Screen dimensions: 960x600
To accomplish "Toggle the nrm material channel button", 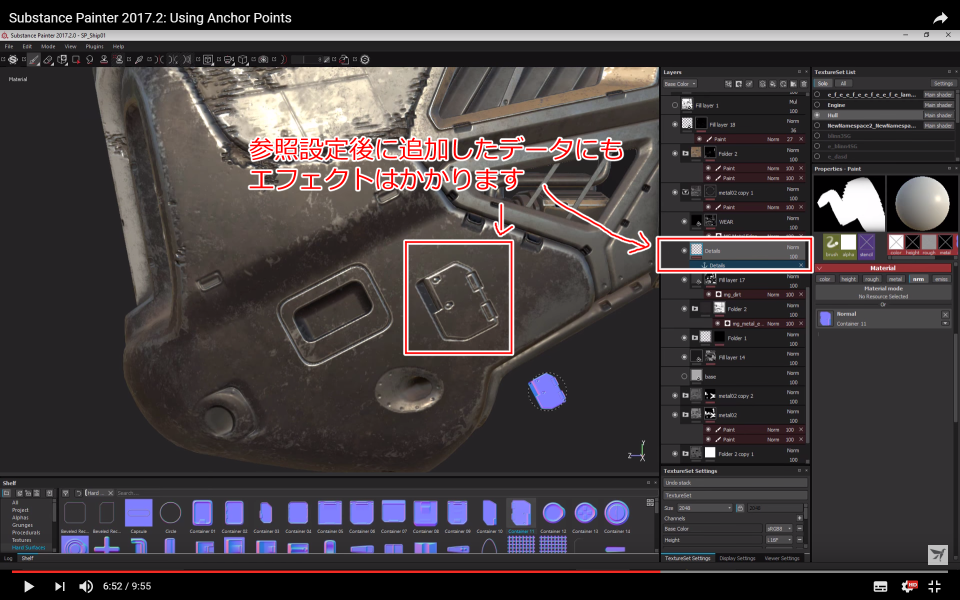I will (918, 279).
